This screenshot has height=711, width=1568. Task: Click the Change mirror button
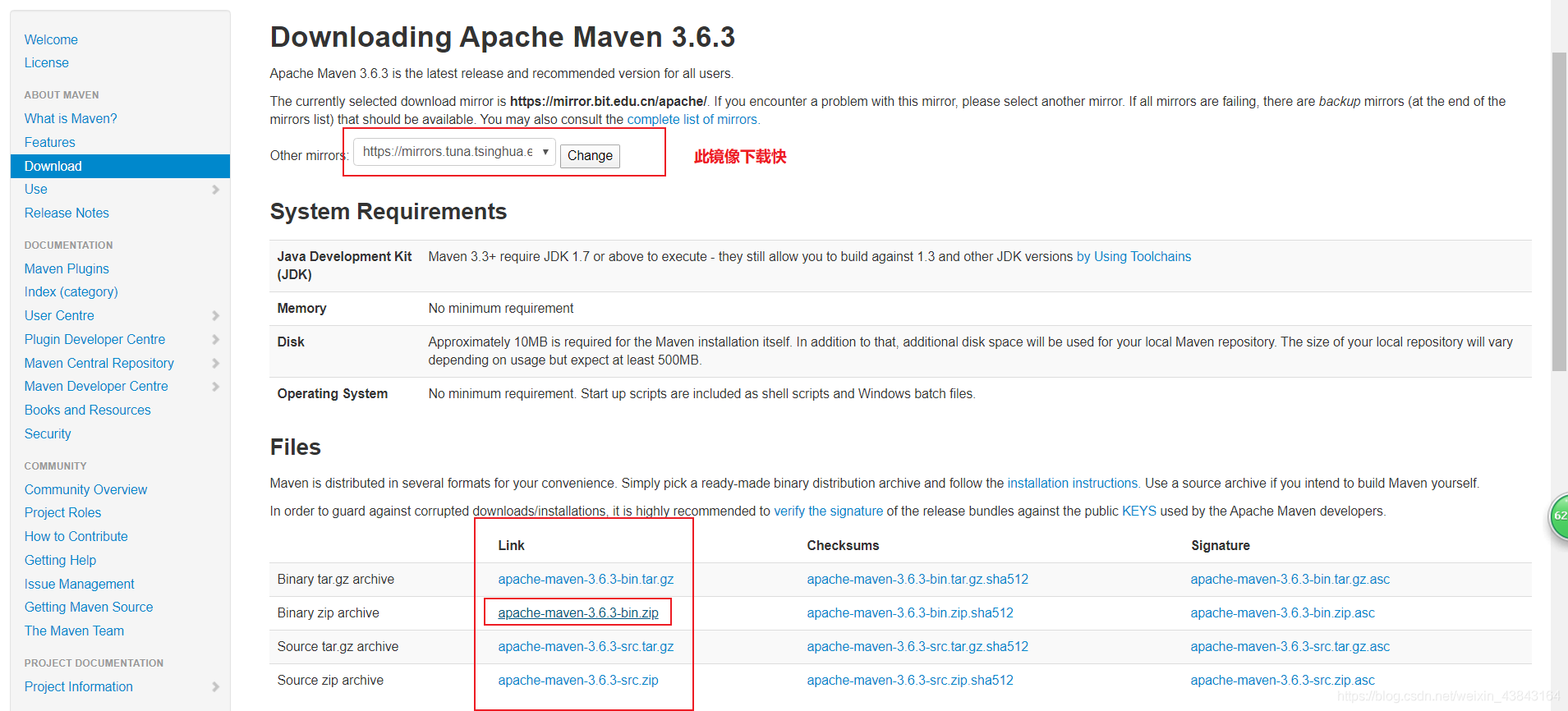pos(590,155)
